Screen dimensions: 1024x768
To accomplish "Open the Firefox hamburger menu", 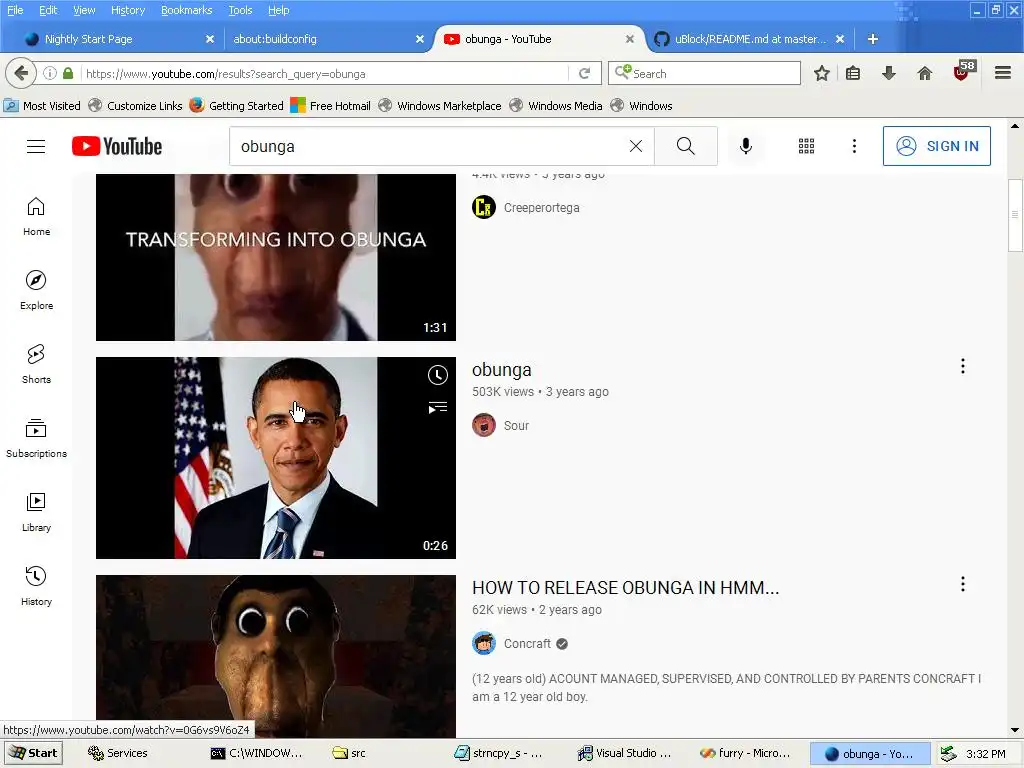I will (1003, 73).
